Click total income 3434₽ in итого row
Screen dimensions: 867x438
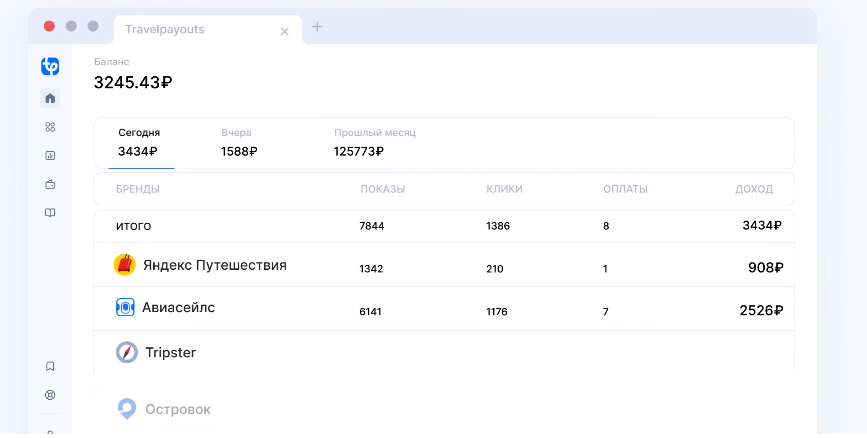761,225
